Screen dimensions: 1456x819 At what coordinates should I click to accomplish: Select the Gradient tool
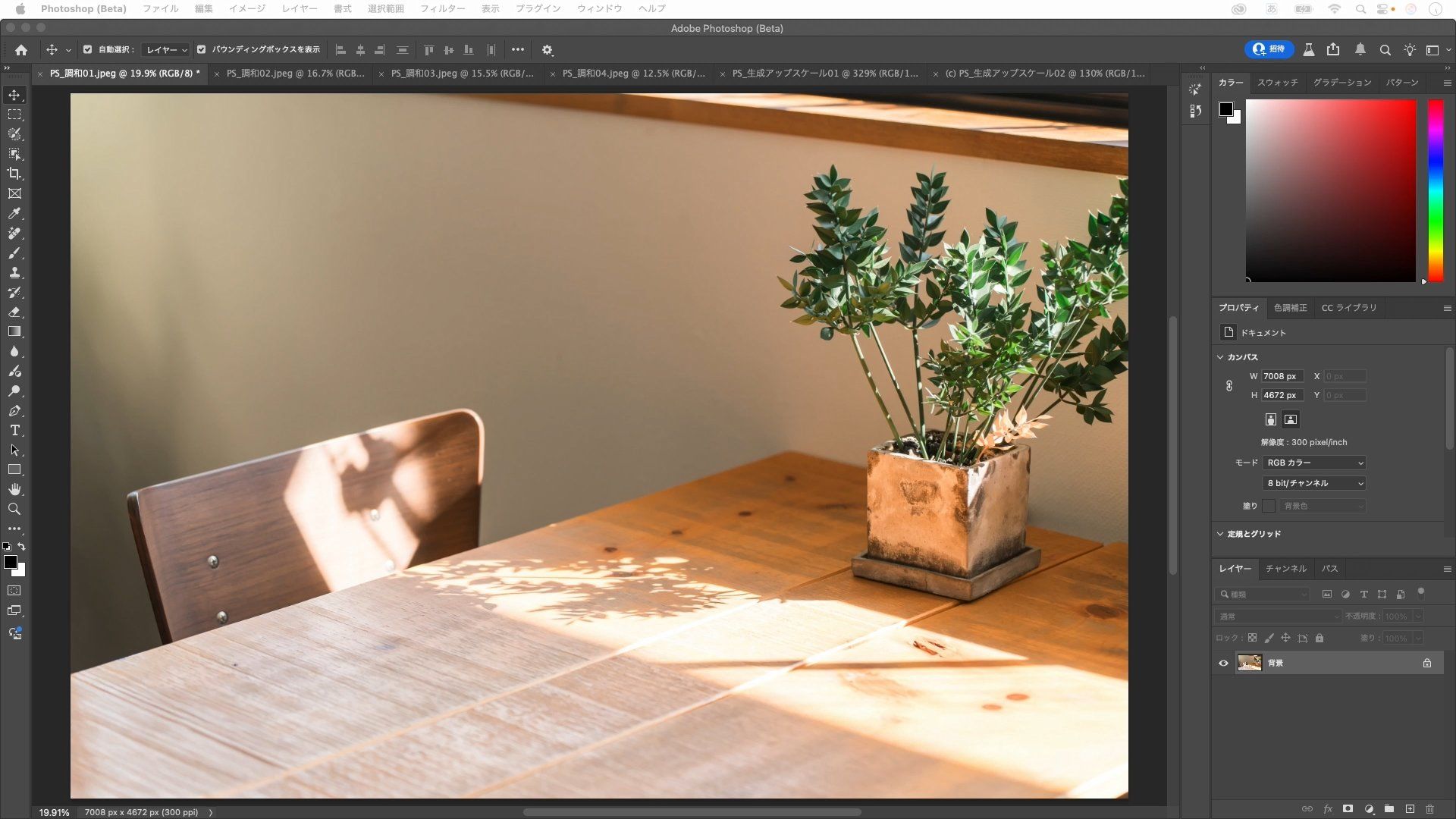point(14,331)
